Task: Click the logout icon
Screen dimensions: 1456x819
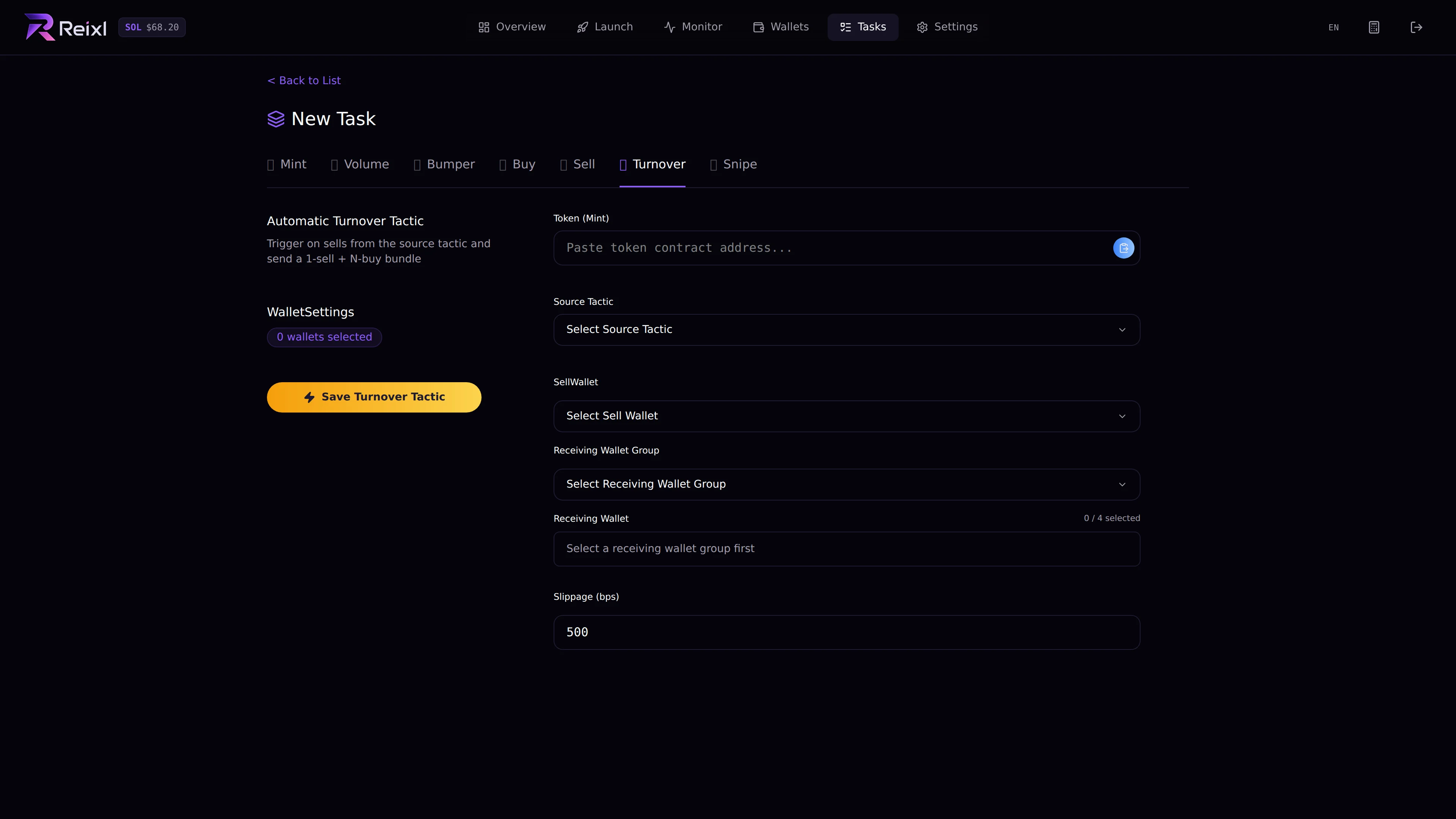Action: click(x=1417, y=27)
